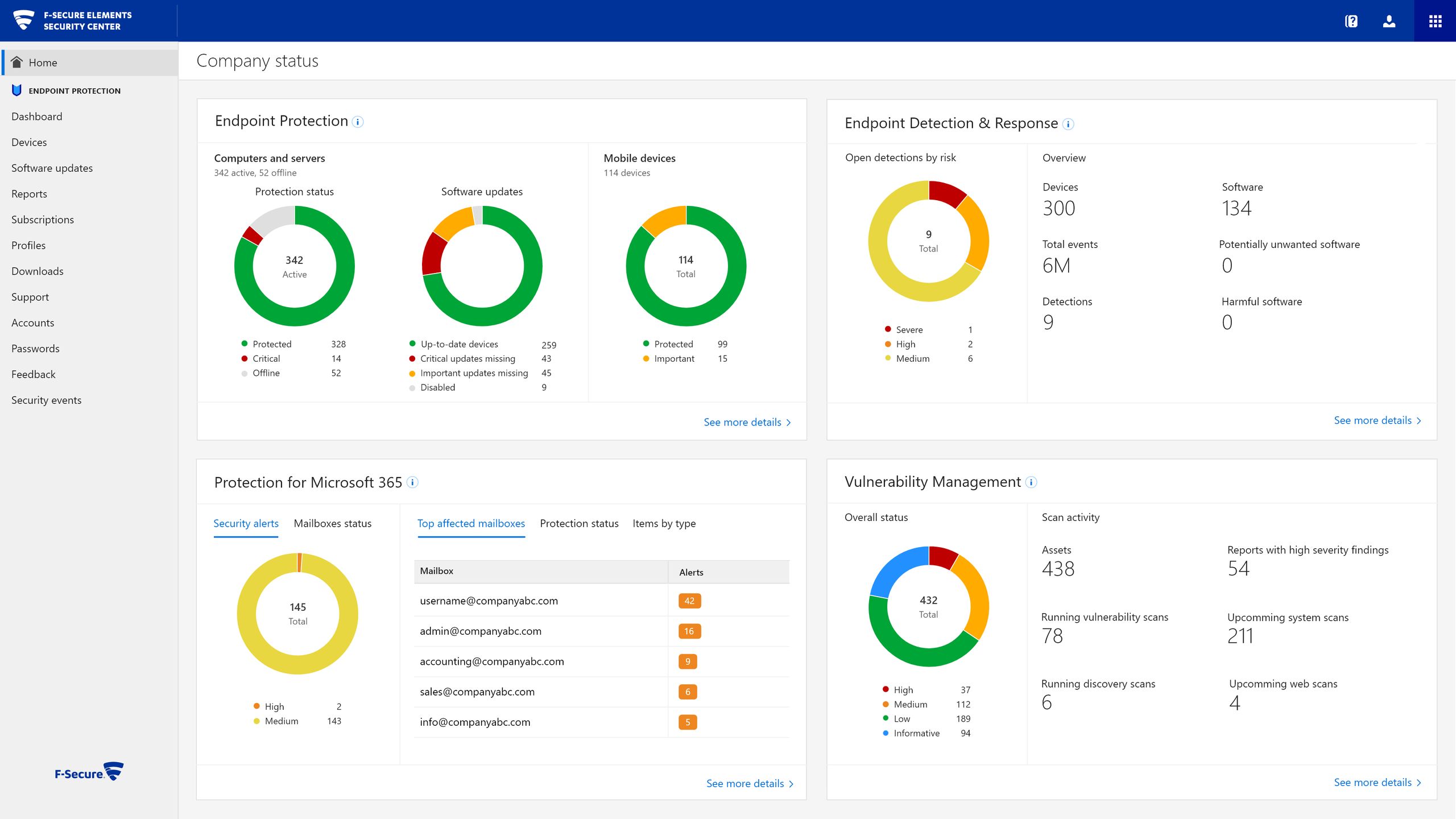Switch to the Mailboxes status tab

point(333,523)
